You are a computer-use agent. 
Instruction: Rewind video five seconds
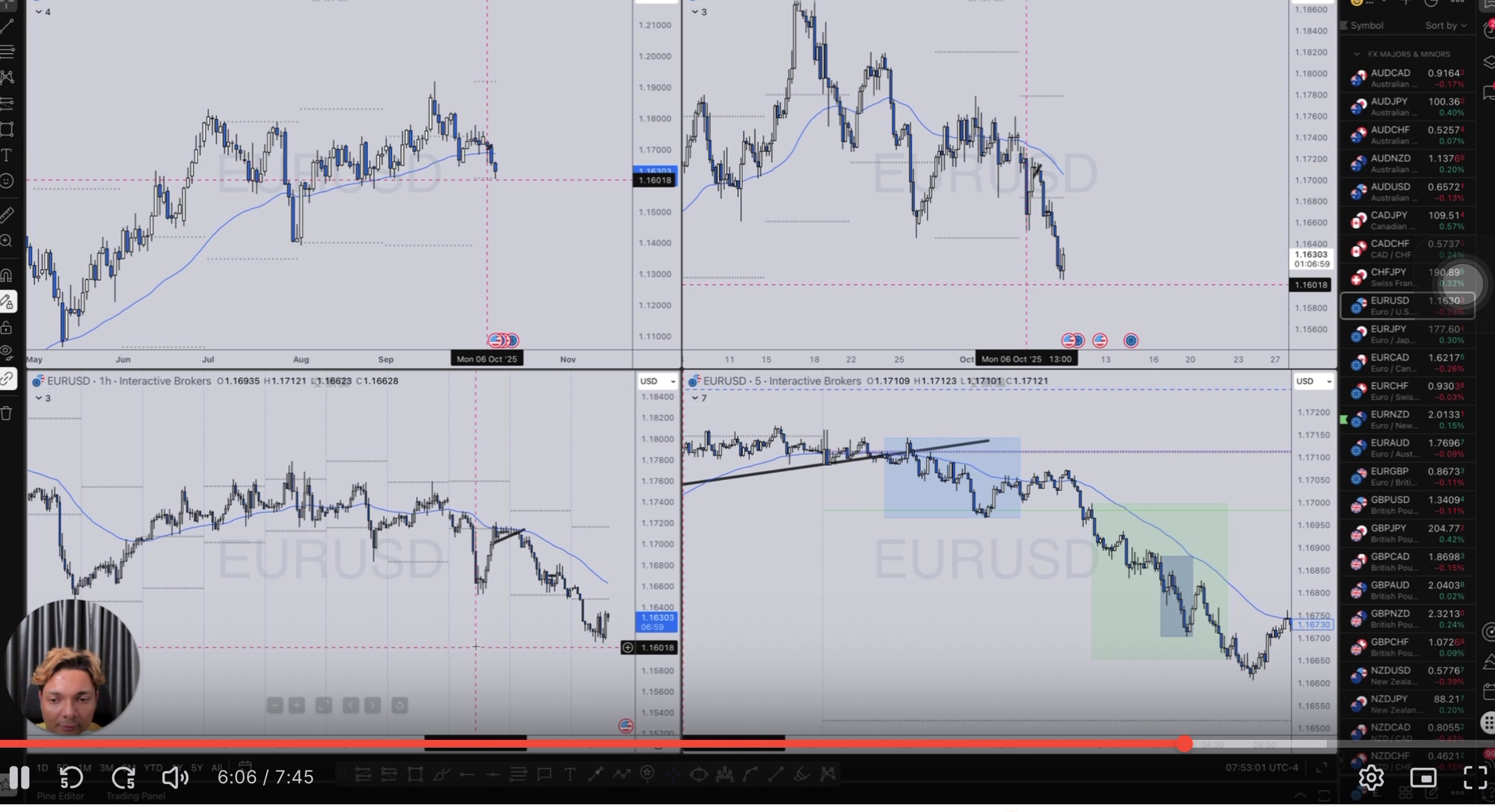(71, 777)
